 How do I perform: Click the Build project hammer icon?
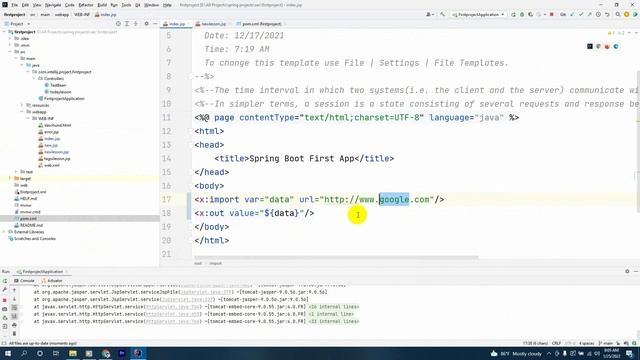point(442,14)
